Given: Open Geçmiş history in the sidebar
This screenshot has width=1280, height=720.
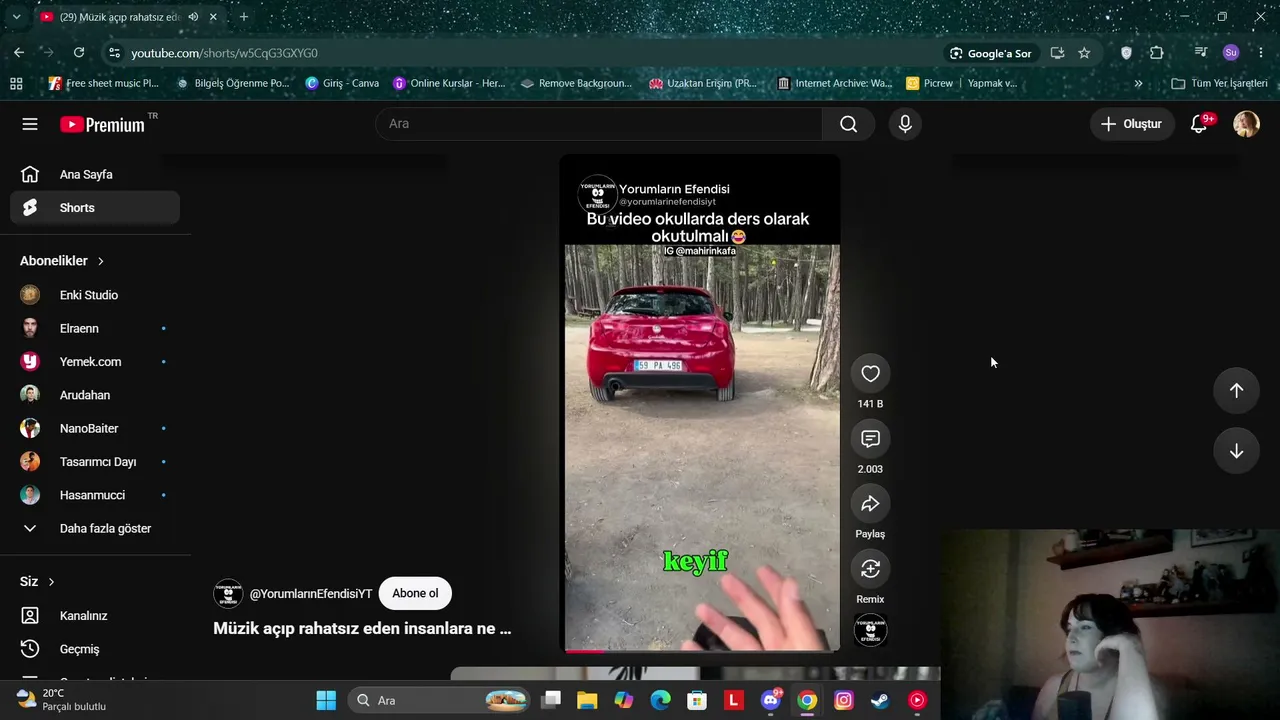Looking at the screenshot, I should [x=95, y=649].
